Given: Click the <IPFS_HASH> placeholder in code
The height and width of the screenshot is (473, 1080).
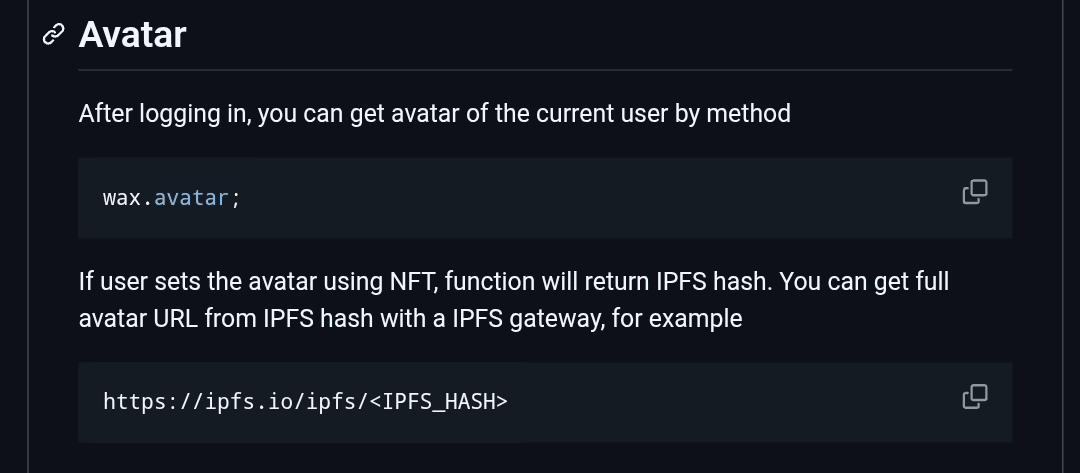Looking at the screenshot, I should tap(439, 401).
